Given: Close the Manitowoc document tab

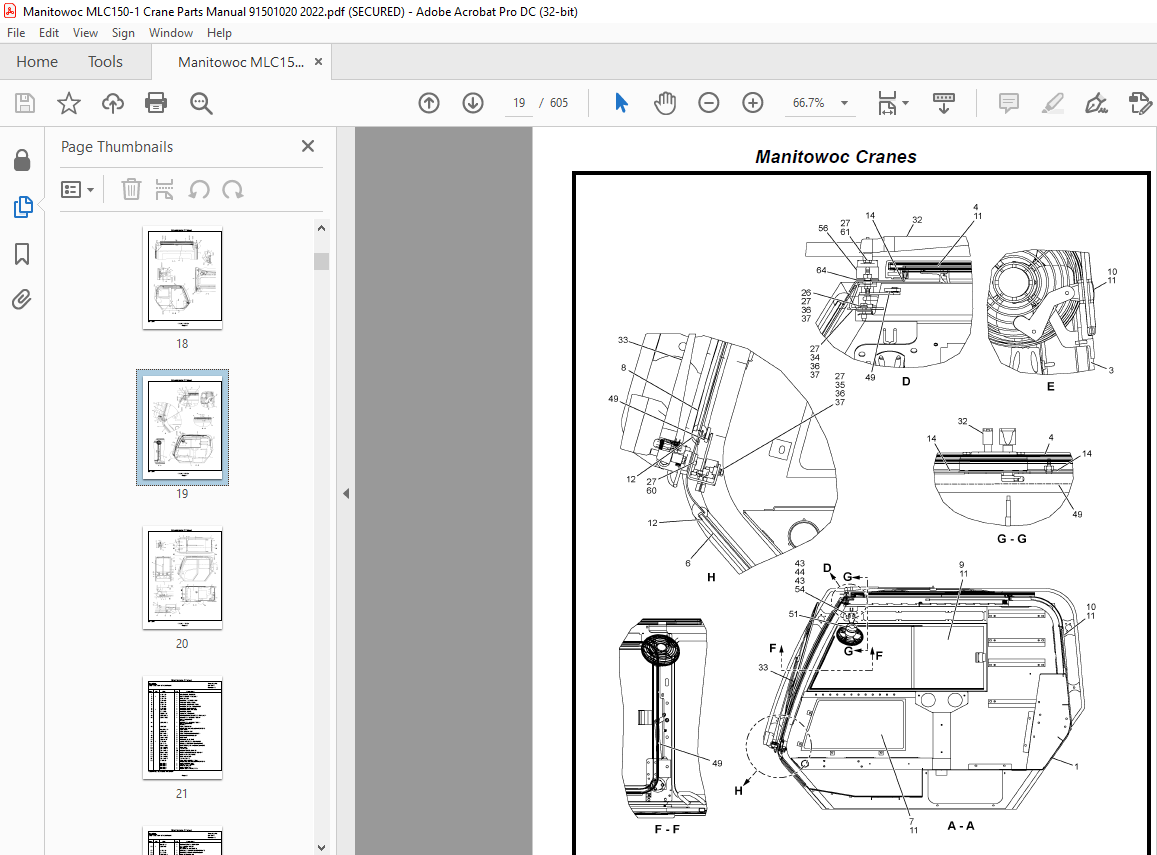Looking at the screenshot, I should click(x=319, y=62).
